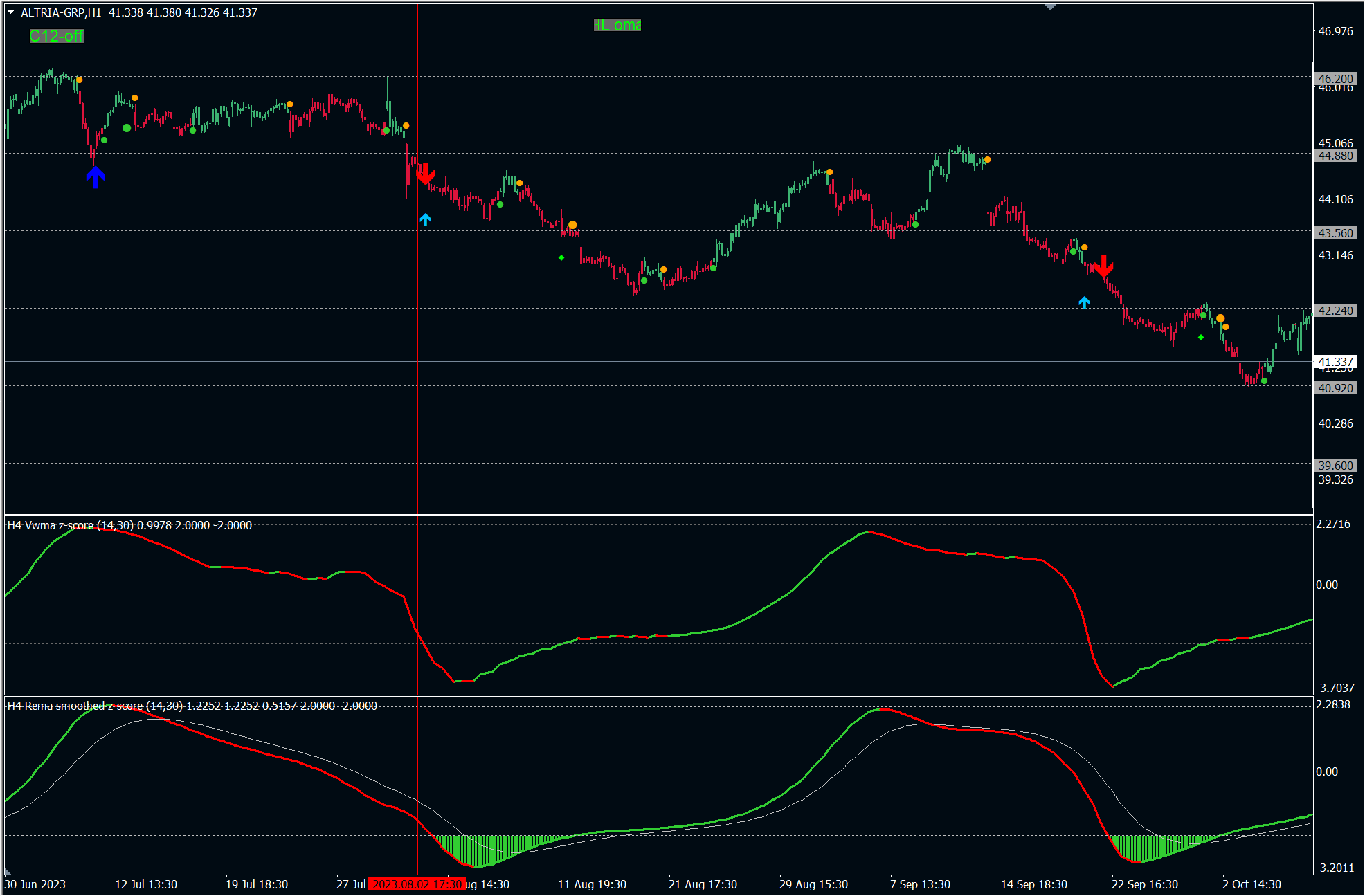Click the 42.240 price level label
The height and width of the screenshot is (896, 1365).
click(x=1335, y=311)
